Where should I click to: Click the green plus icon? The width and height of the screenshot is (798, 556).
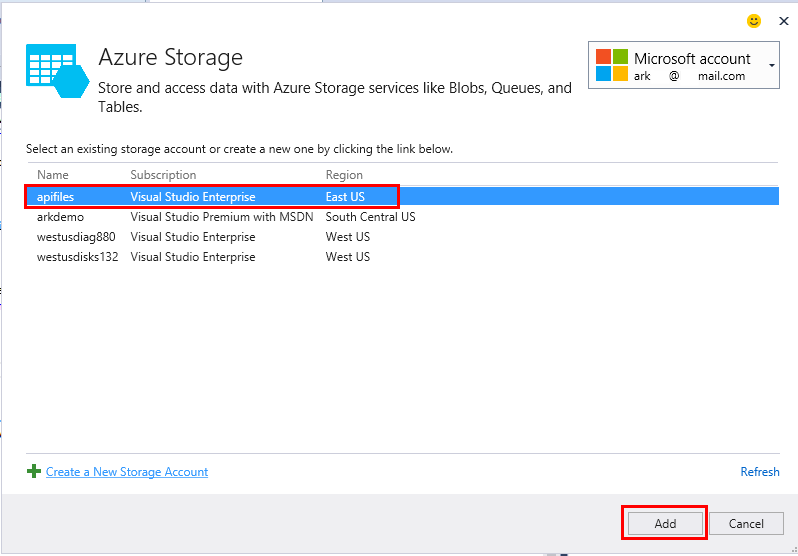tap(34, 472)
